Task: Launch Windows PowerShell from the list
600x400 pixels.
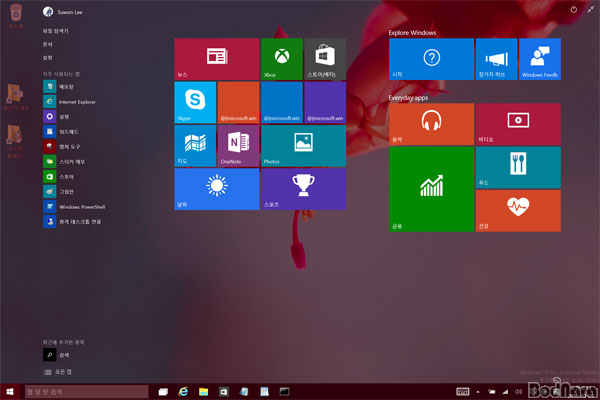Action: click(x=74, y=207)
